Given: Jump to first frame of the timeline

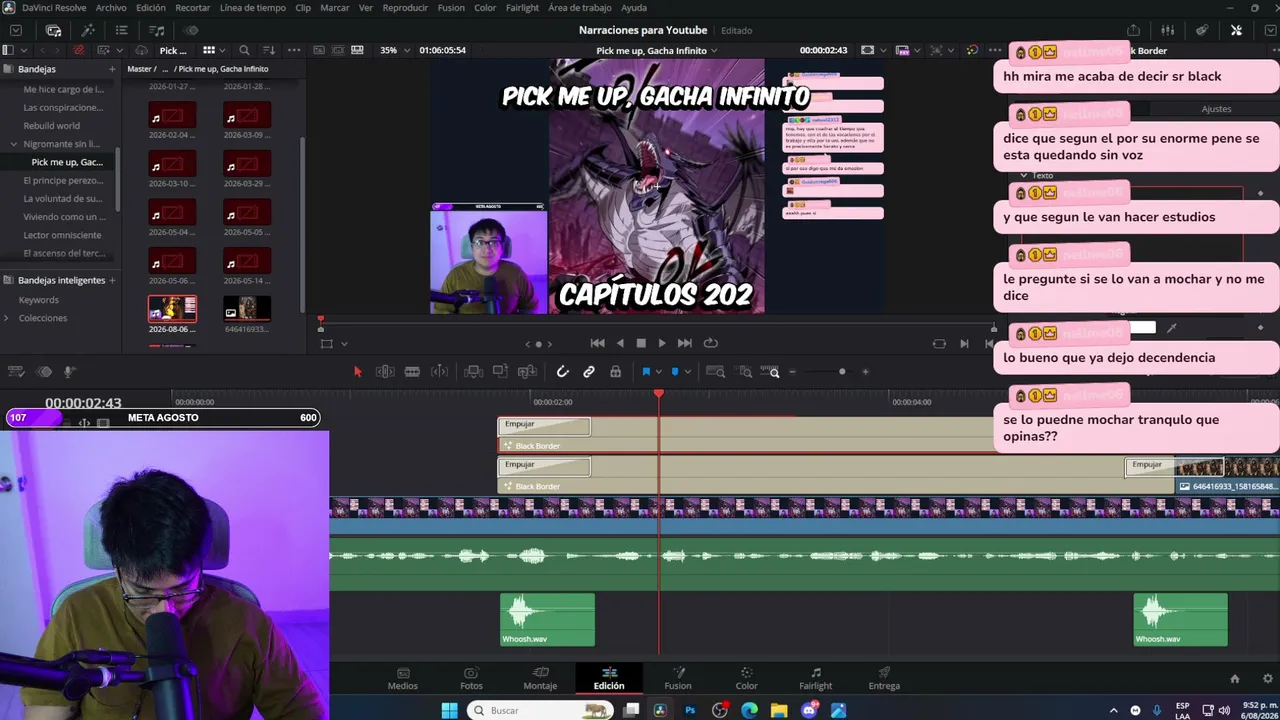Looking at the screenshot, I should (x=597, y=343).
